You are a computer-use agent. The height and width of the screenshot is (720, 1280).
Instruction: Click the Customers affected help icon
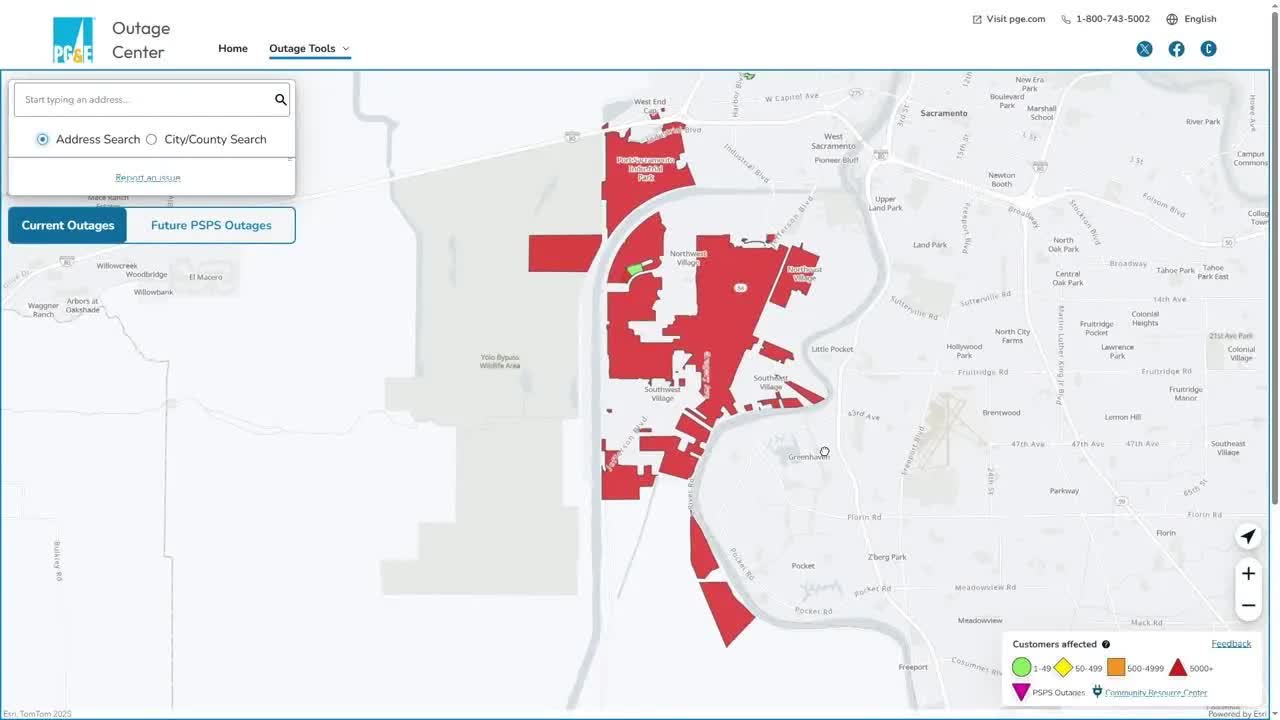coord(1106,645)
